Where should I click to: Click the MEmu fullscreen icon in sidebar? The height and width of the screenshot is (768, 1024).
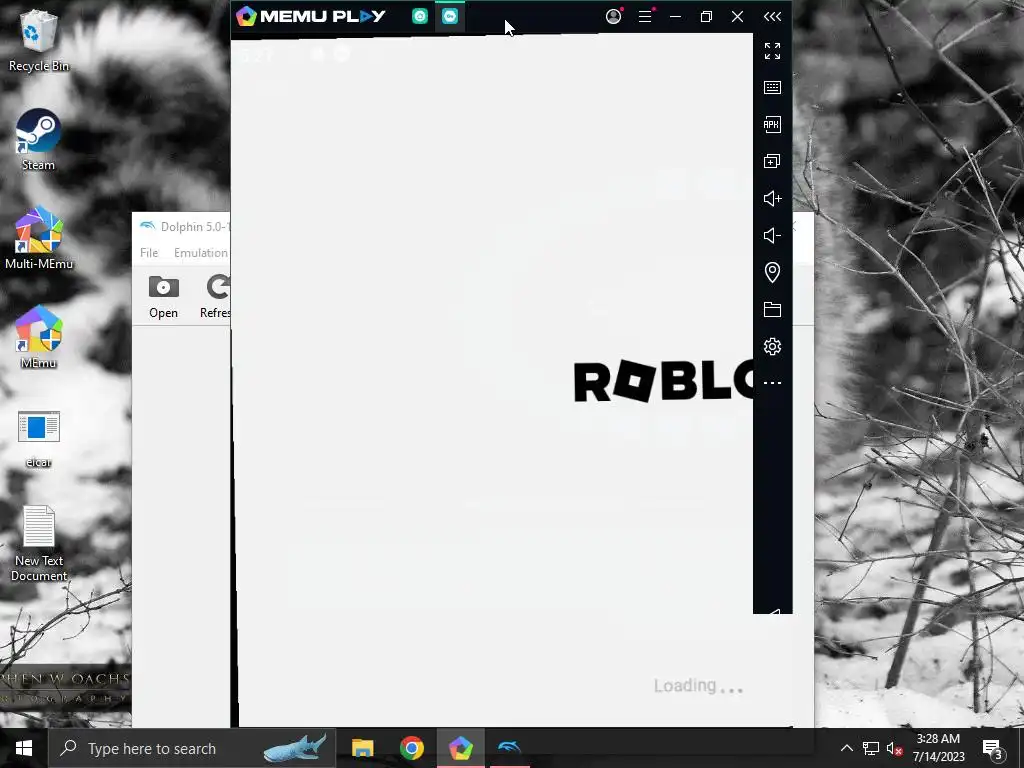[x=772, y=51]
